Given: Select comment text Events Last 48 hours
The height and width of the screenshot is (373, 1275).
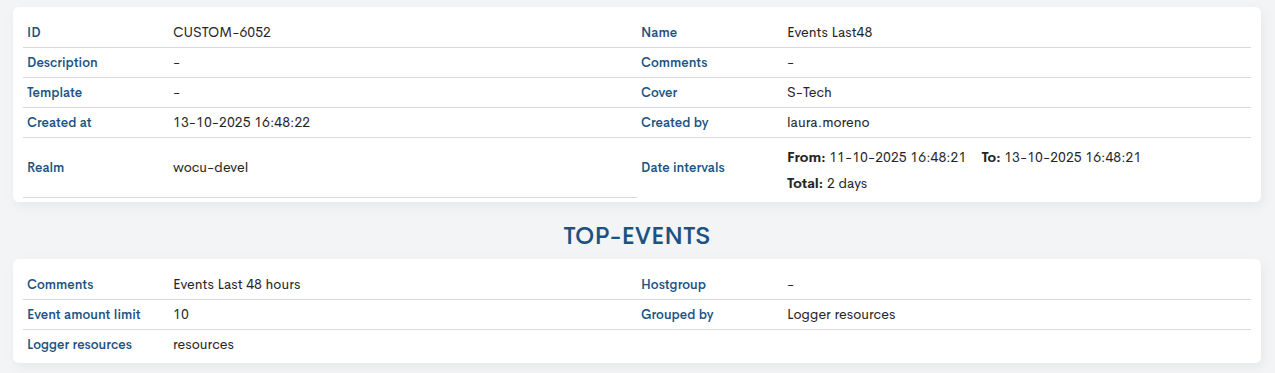Looking at the screenshot, I should pos(237,284).
